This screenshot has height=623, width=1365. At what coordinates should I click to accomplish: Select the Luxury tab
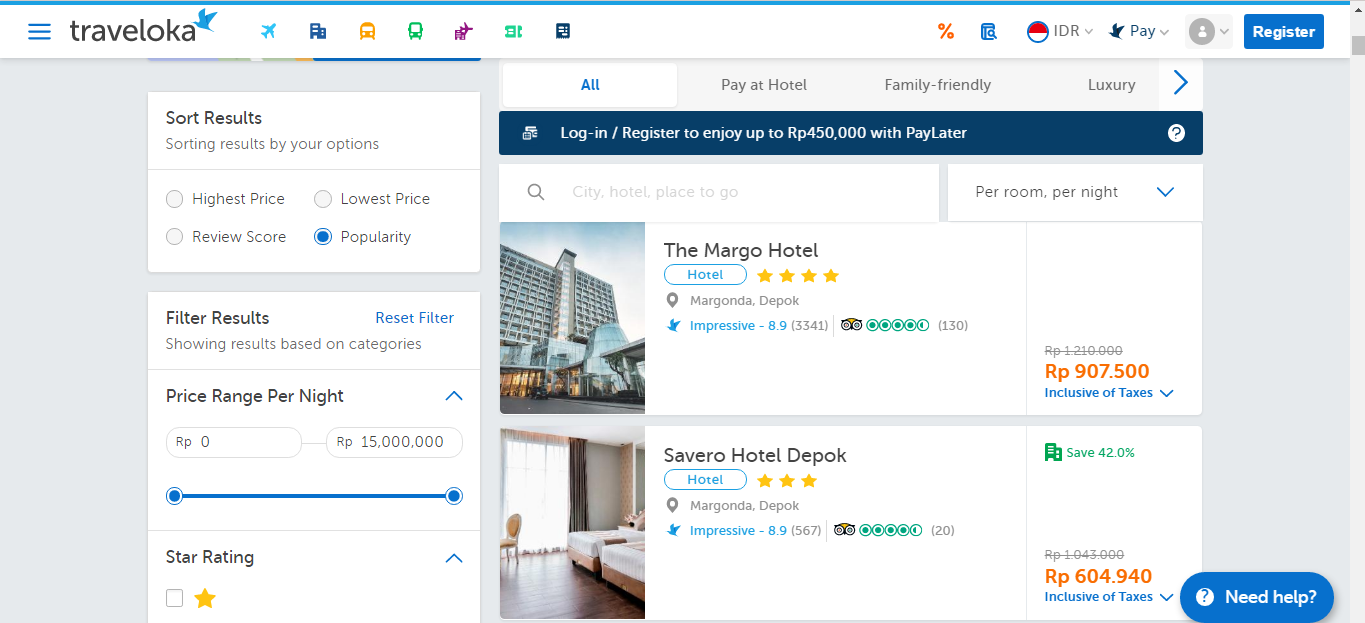click(1111, 85)
